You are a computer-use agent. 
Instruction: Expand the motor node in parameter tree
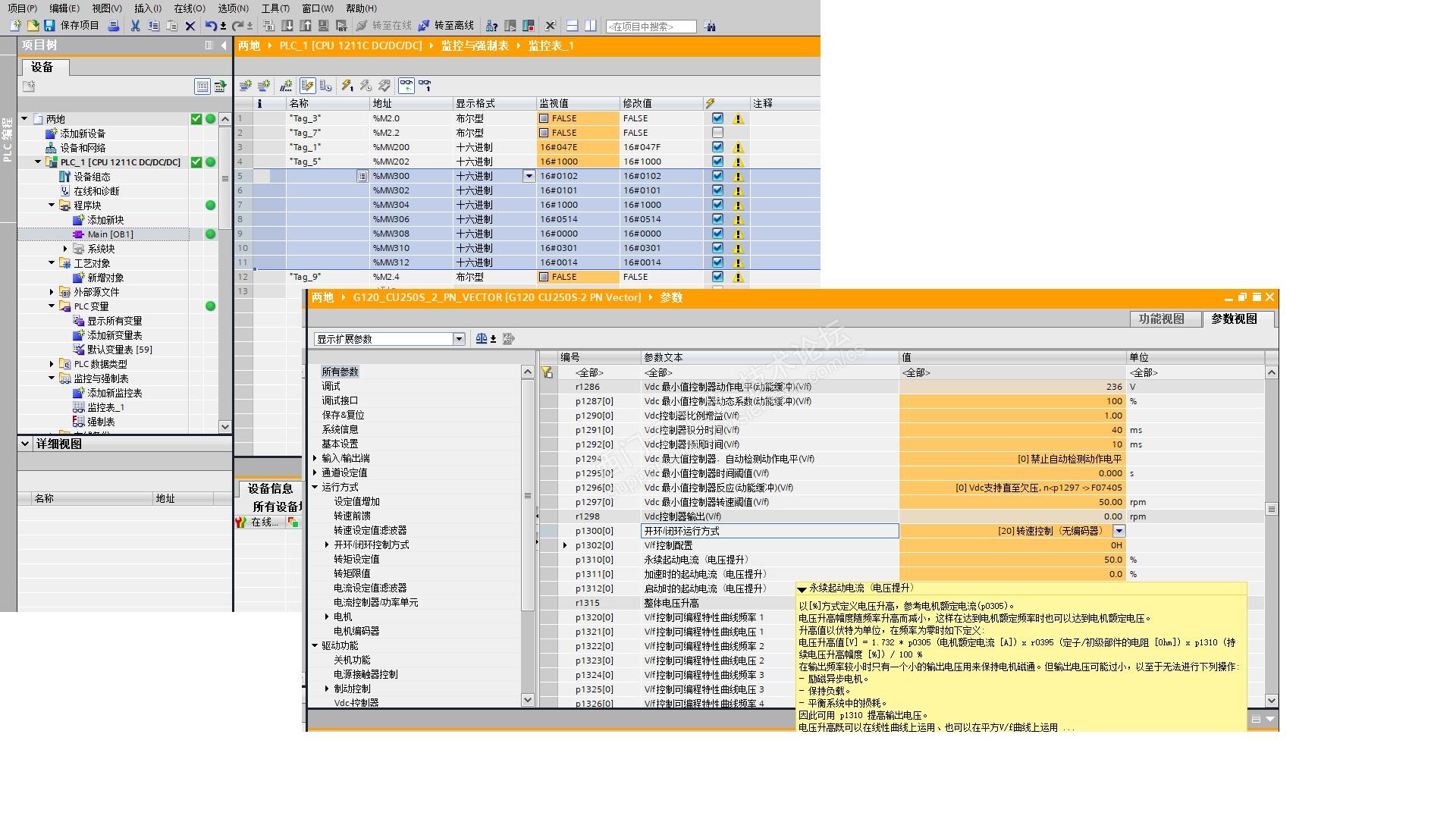pyautogui.click(x=327, y=617)
